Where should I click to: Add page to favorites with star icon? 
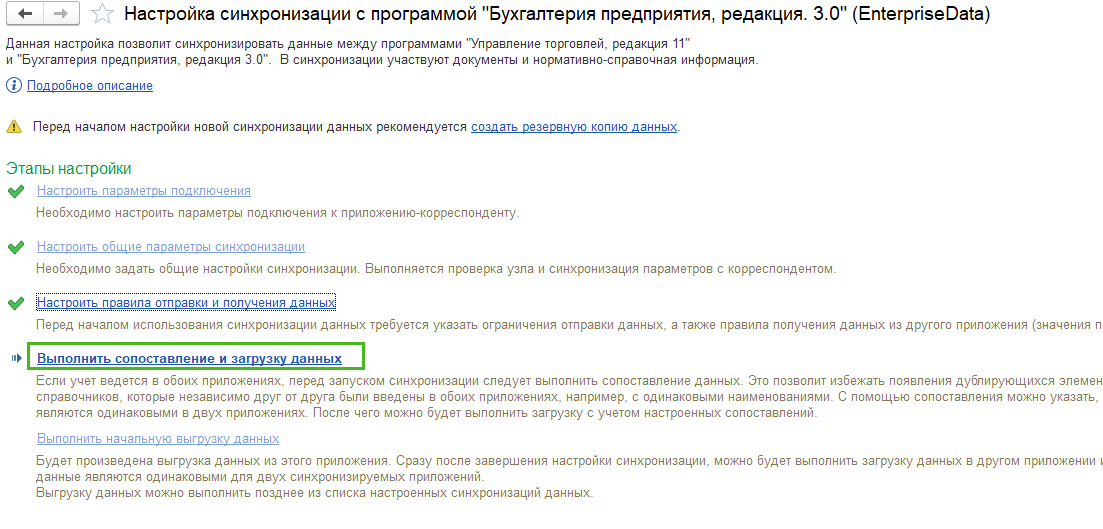pos(102,13)
